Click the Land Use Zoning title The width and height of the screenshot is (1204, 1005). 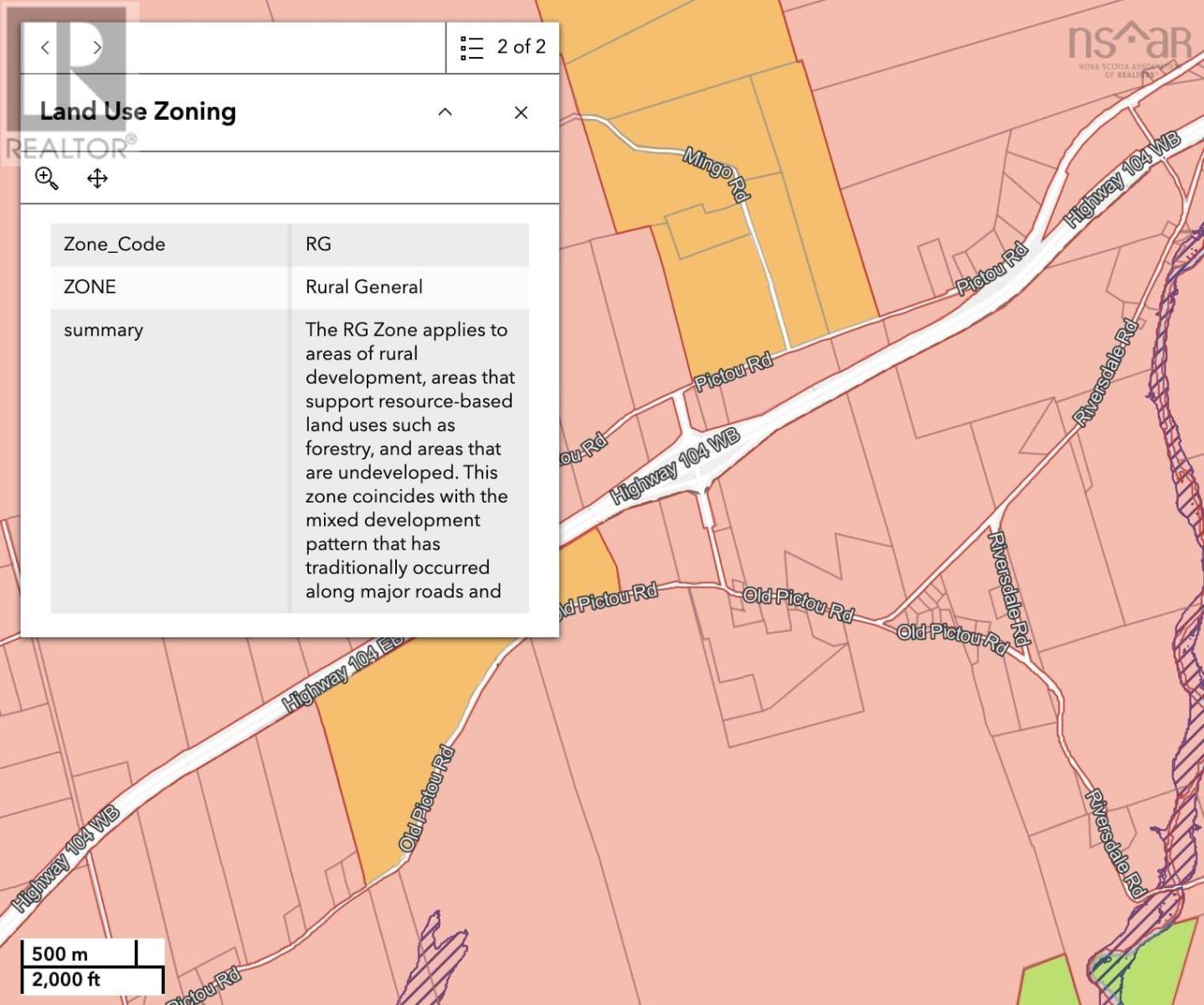[x=139, y=111]
